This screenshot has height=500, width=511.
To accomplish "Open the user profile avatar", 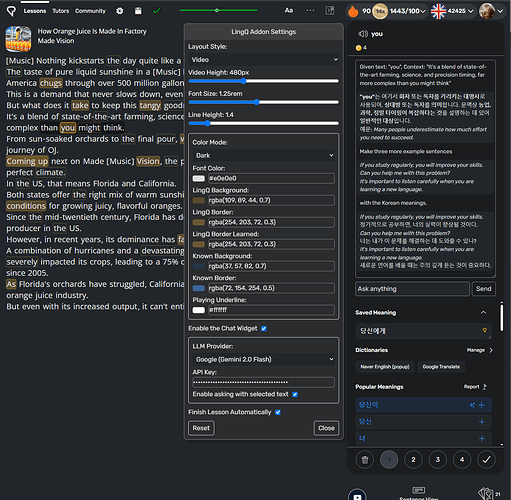I will tap(487, 11).
